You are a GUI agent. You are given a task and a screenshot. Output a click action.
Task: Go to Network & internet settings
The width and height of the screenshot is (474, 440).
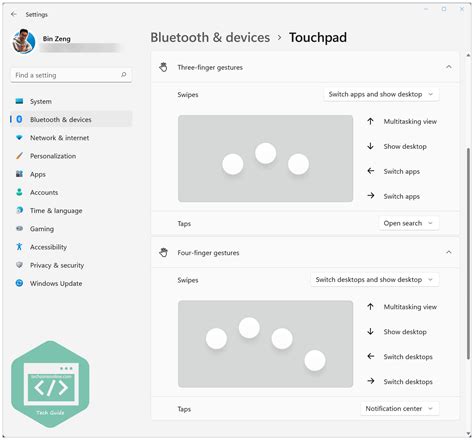(71, 137)
